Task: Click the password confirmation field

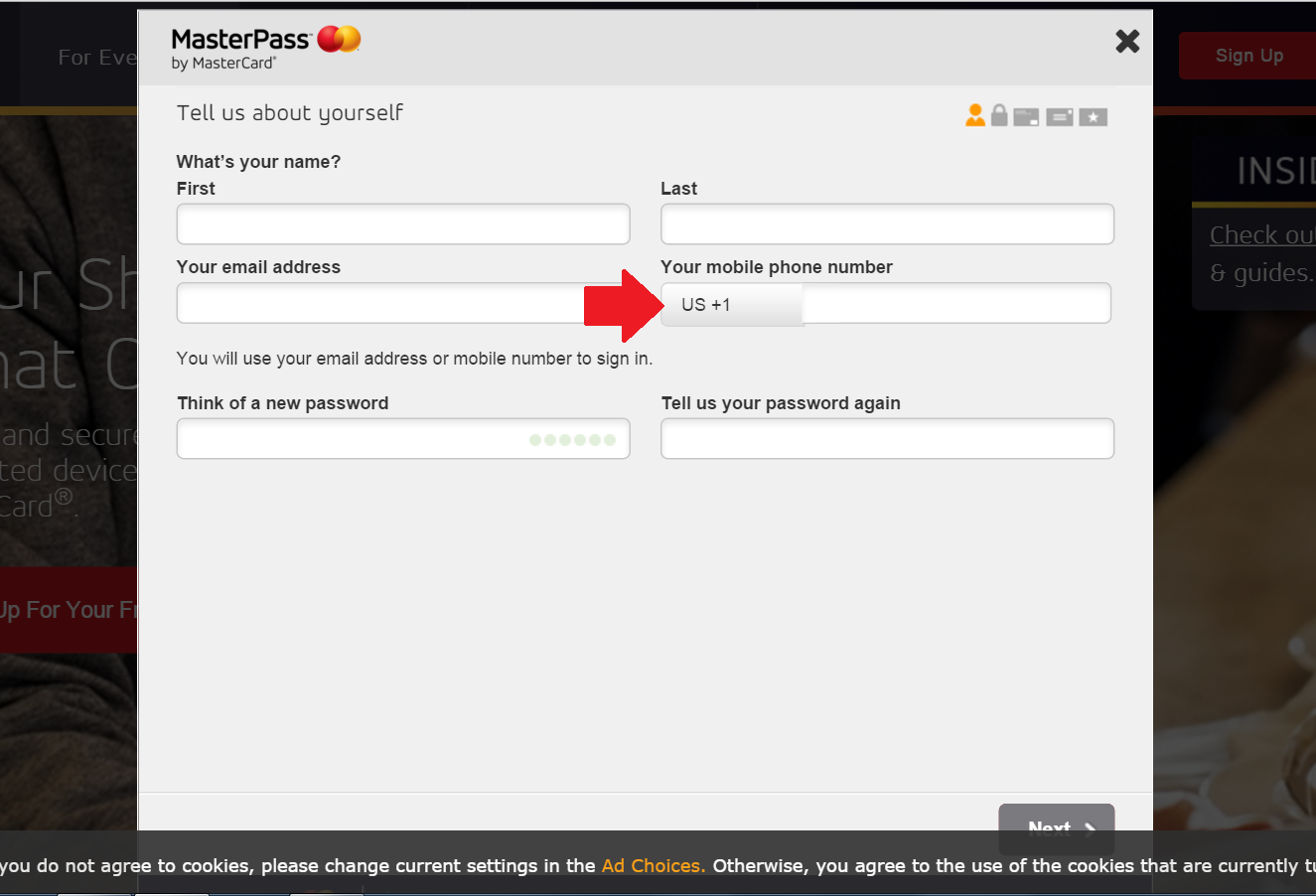Action: click(x=887, y=439)
